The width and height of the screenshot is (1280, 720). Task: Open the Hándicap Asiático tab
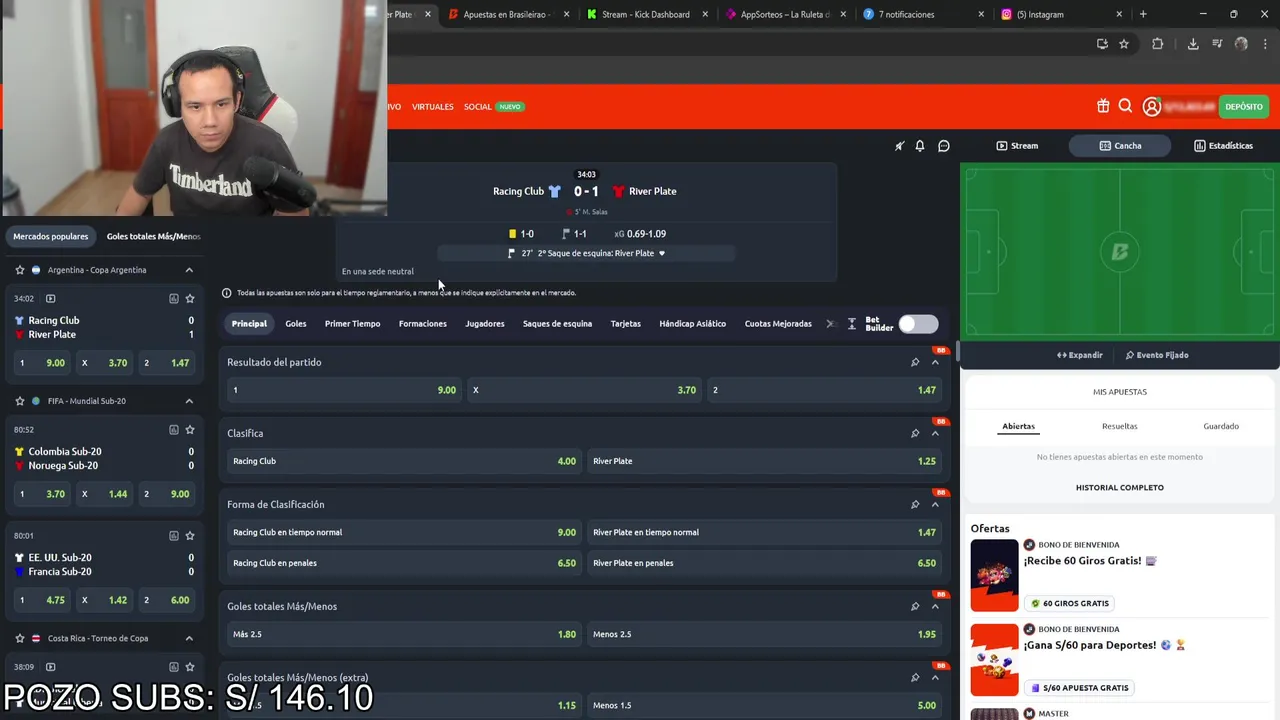click(x=692, y=324)
